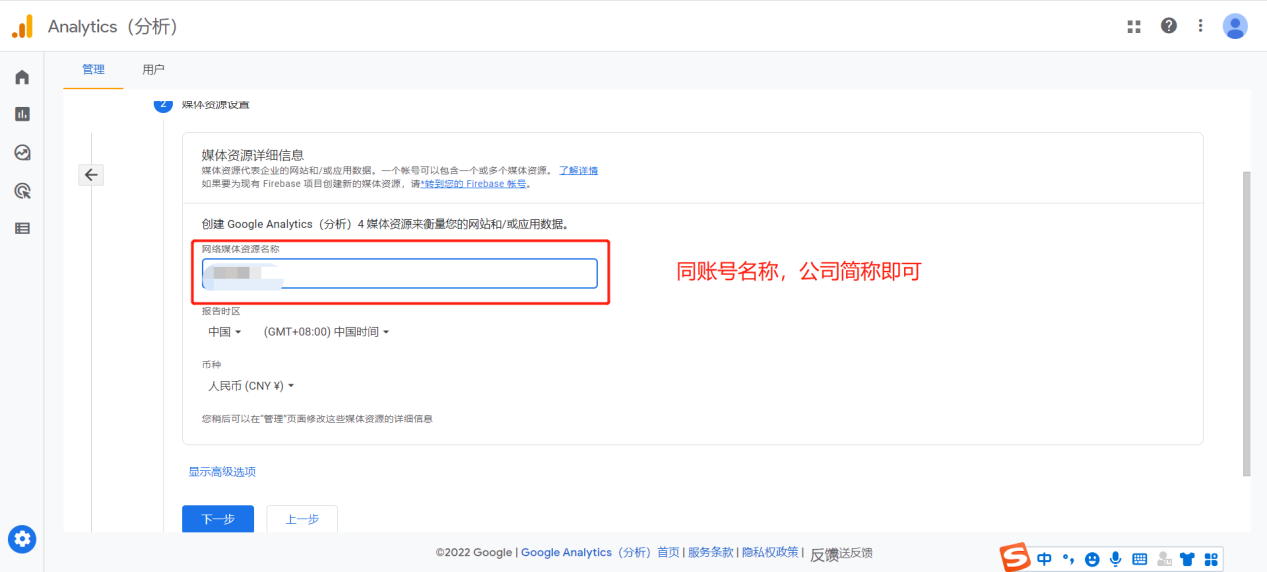
Task: Expand the (GMT+08:00) 中国时间 timezone dropdown
Action: tap(326, 332)
